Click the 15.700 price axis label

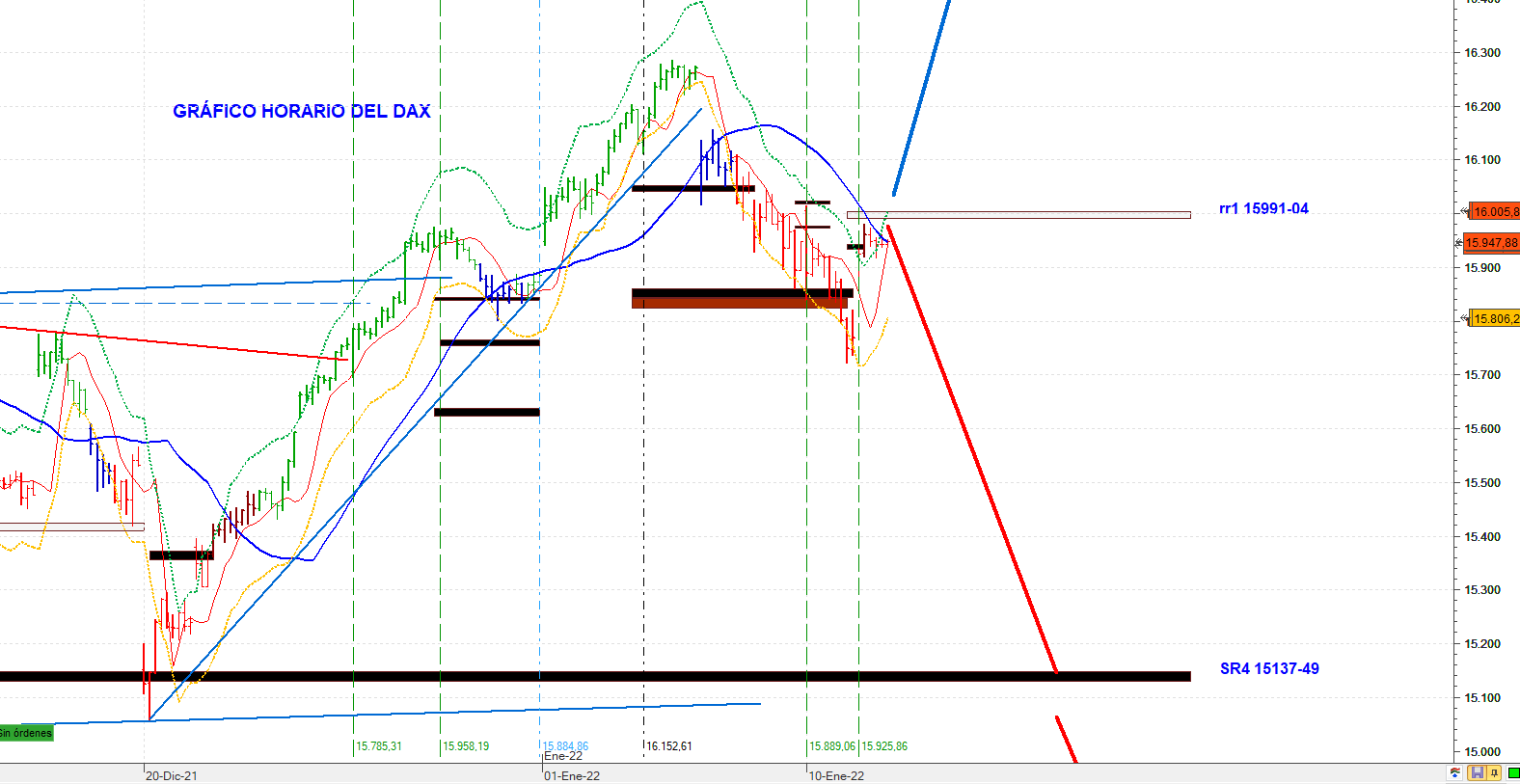[x=1482, y=375]
